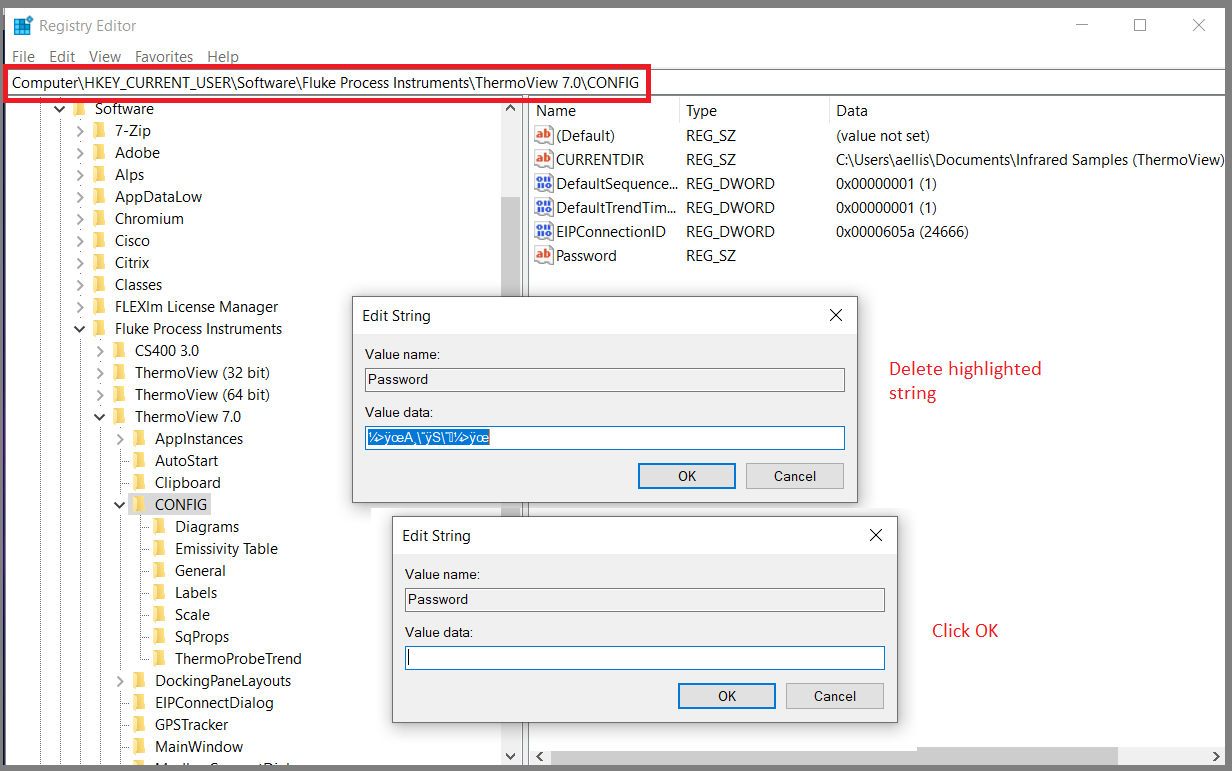The width and height of the screenshot is (1232, 771).
Task: Open the File menu
Action: [23, 57]
